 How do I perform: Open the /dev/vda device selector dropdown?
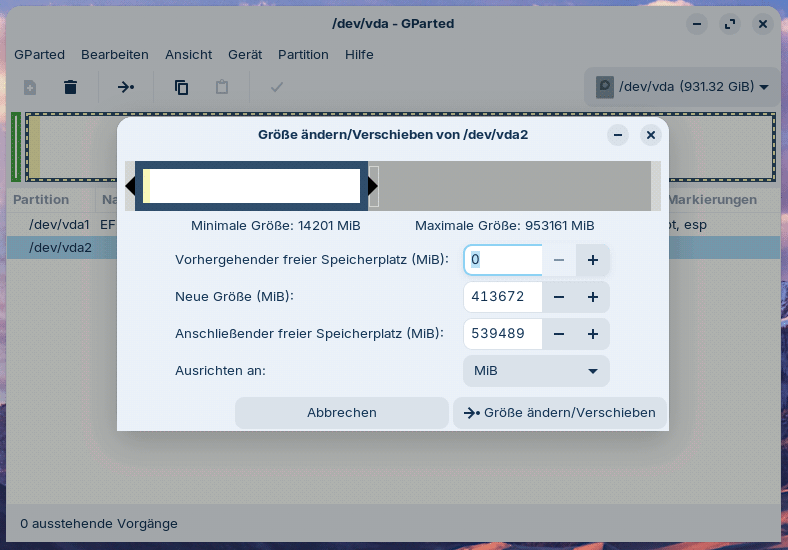681,87
